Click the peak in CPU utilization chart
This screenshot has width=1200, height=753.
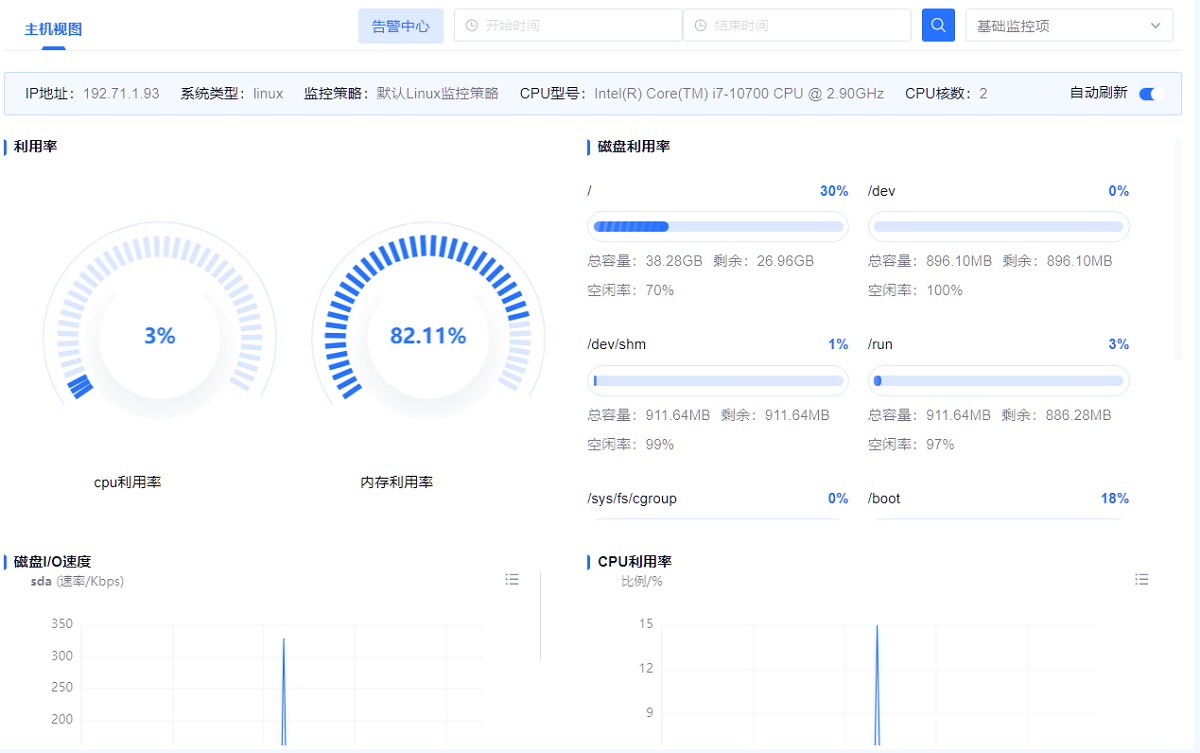tap(877, 628)
